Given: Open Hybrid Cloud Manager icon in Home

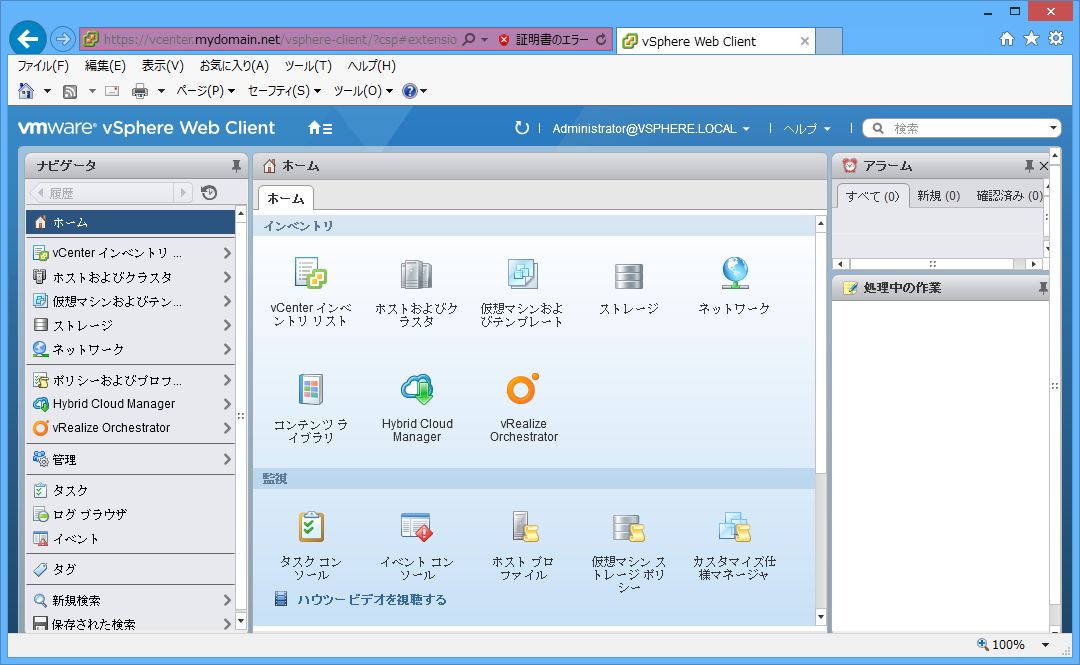Looking at the screenshot, I should point(417,389).
